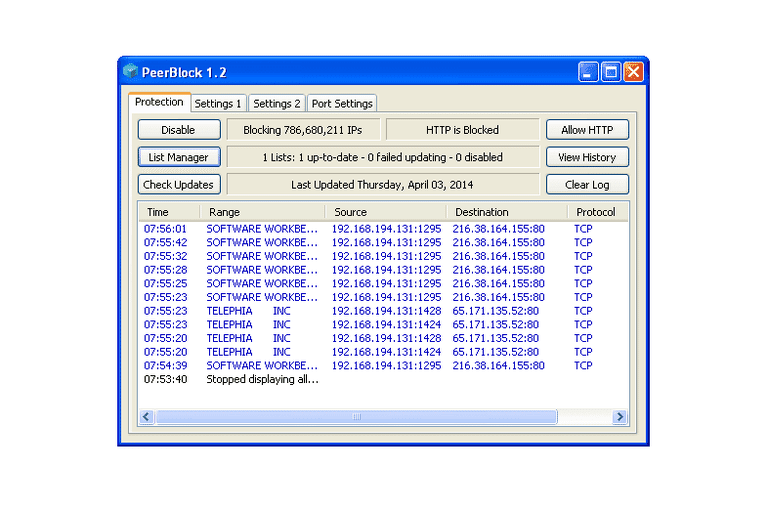This screenshot has width=768, height=512.
Task: Sort log by the Range column header
Action: coord(263,212)
